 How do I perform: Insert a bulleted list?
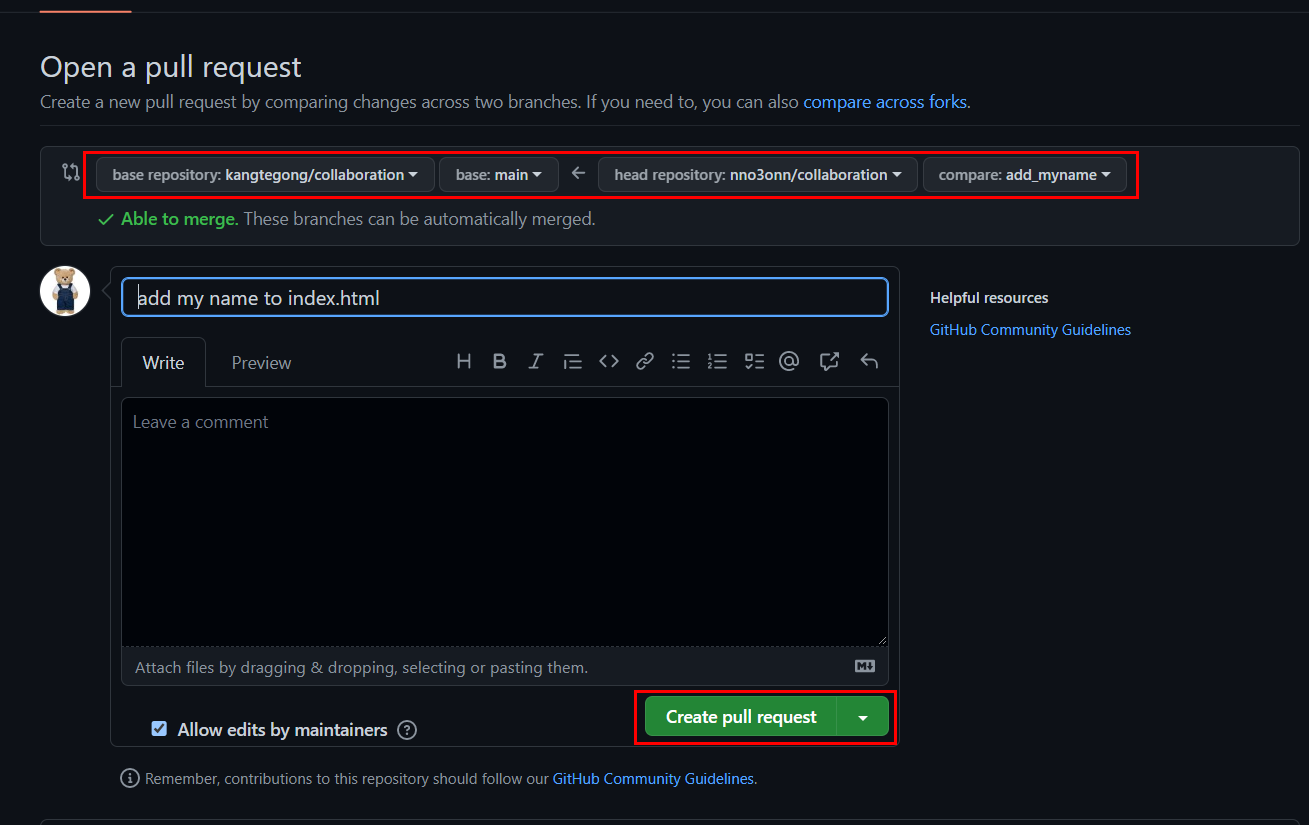[x=681, y=362]
